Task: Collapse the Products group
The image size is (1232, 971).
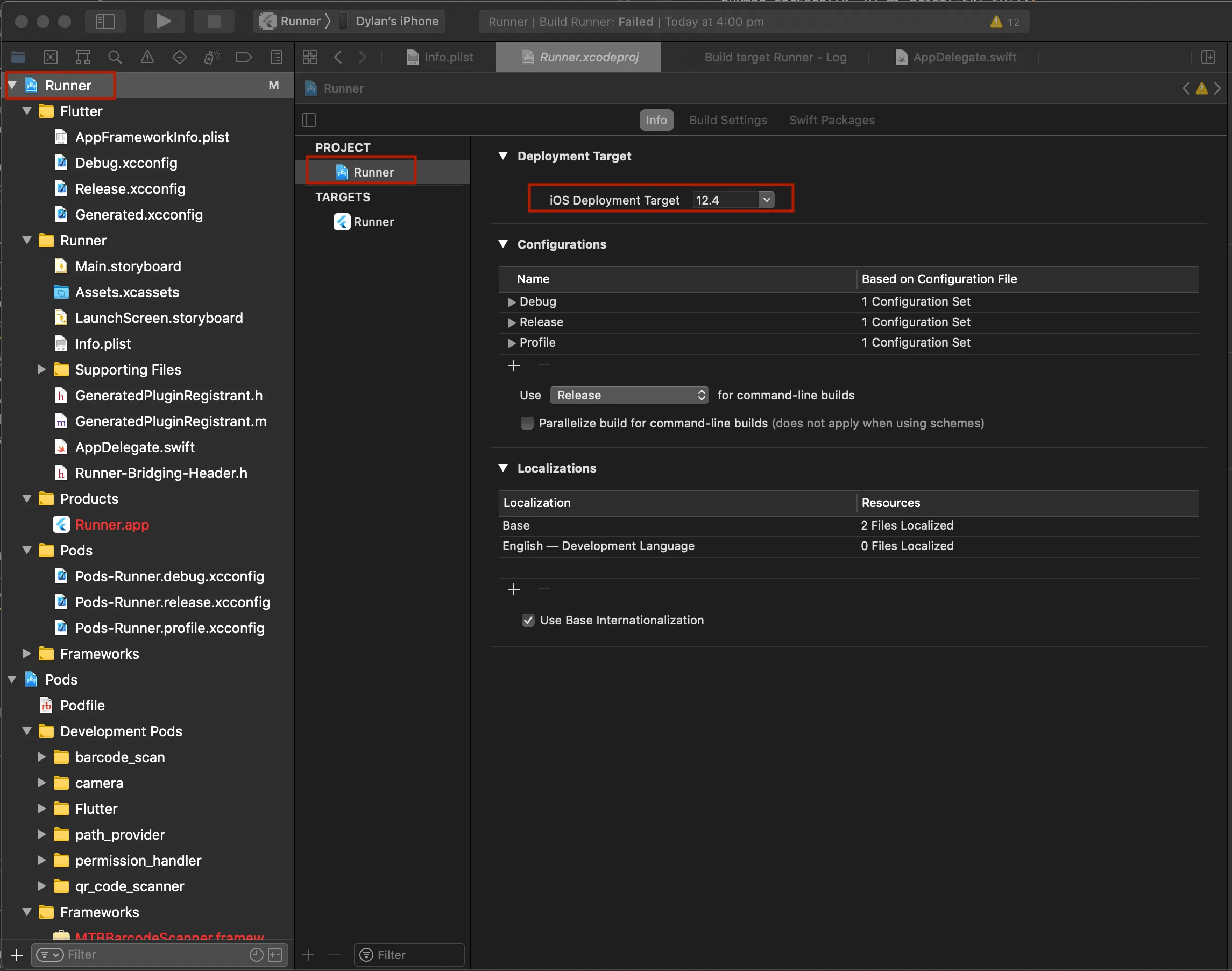Action: (27, 498)
